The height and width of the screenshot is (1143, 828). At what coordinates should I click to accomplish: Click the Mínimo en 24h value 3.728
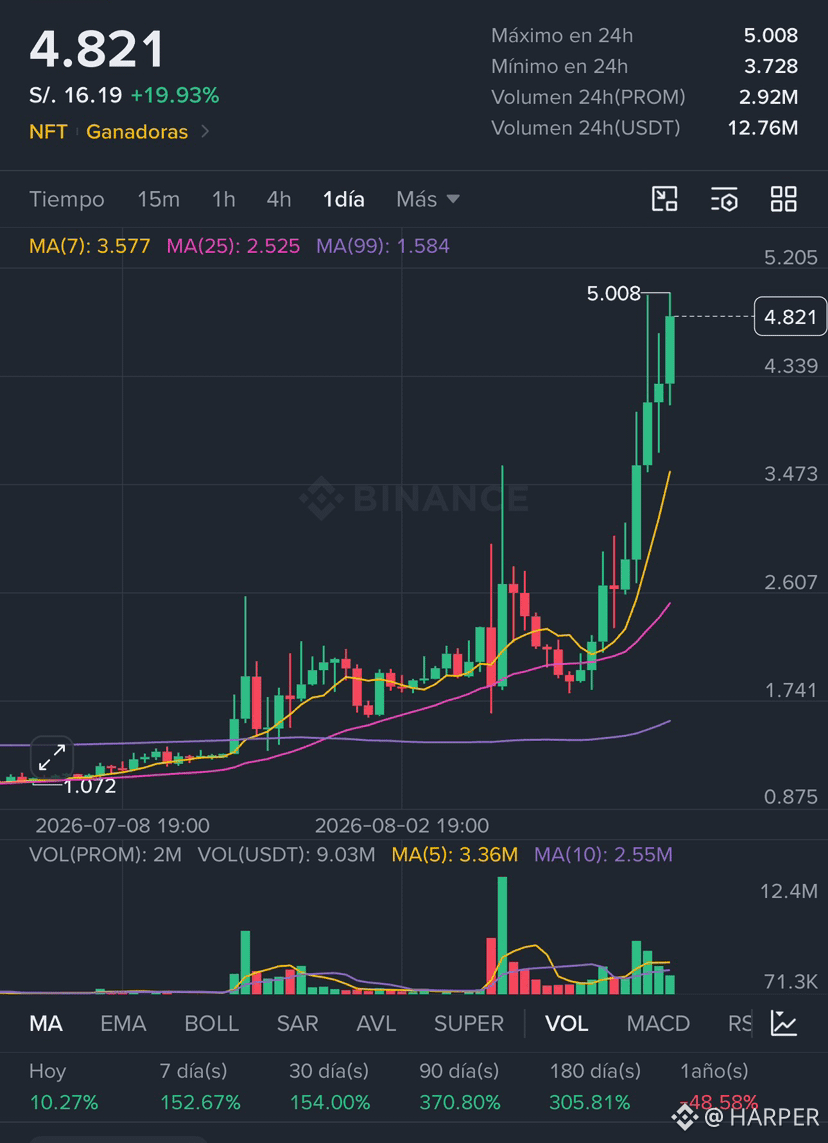point(770,66)
